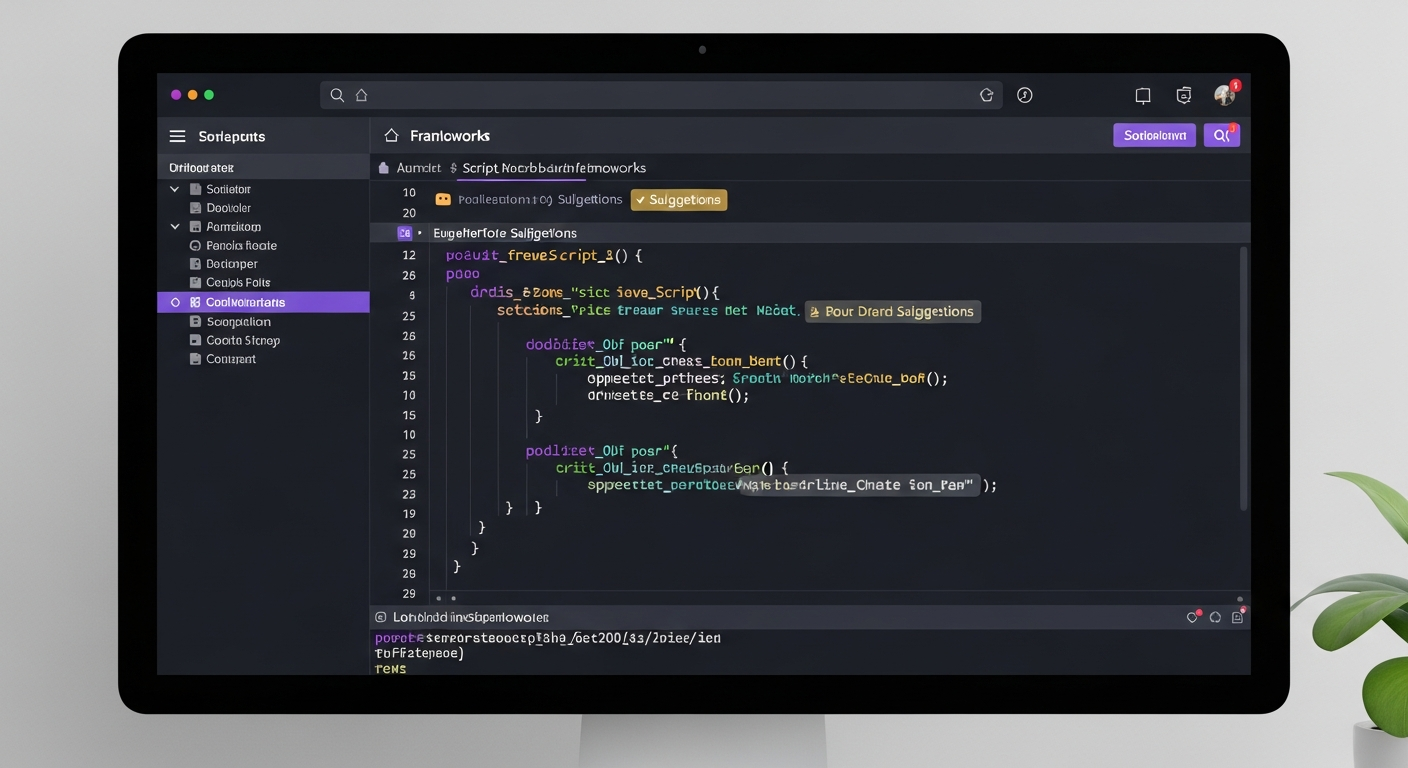Click the yellow Salggetions button with checkmark

click(x=678, y=200)
